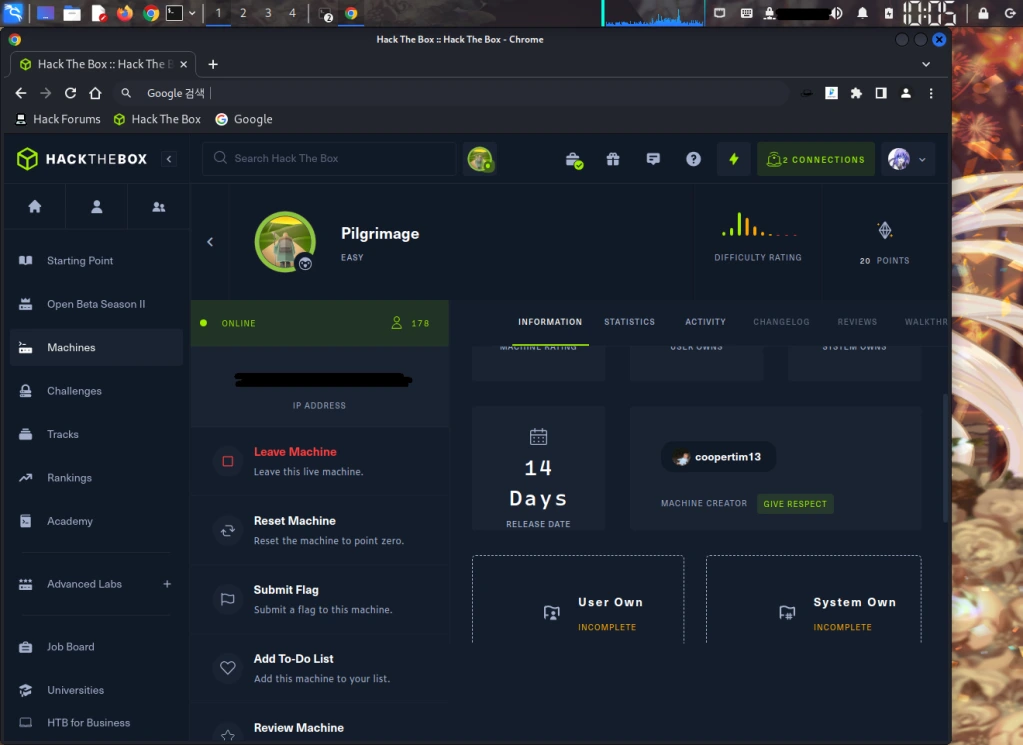Launch Firefox from the taskbar

(x=124, y=13)
